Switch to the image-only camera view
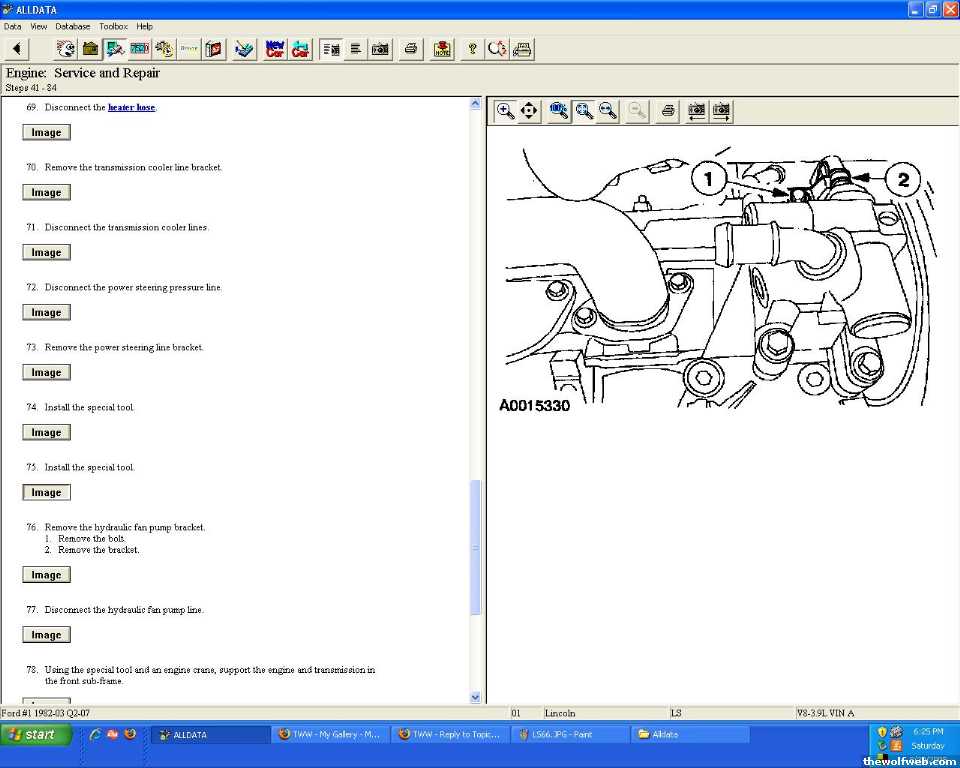The width and height of the screenshot is (960, 768). coord(380,49)
